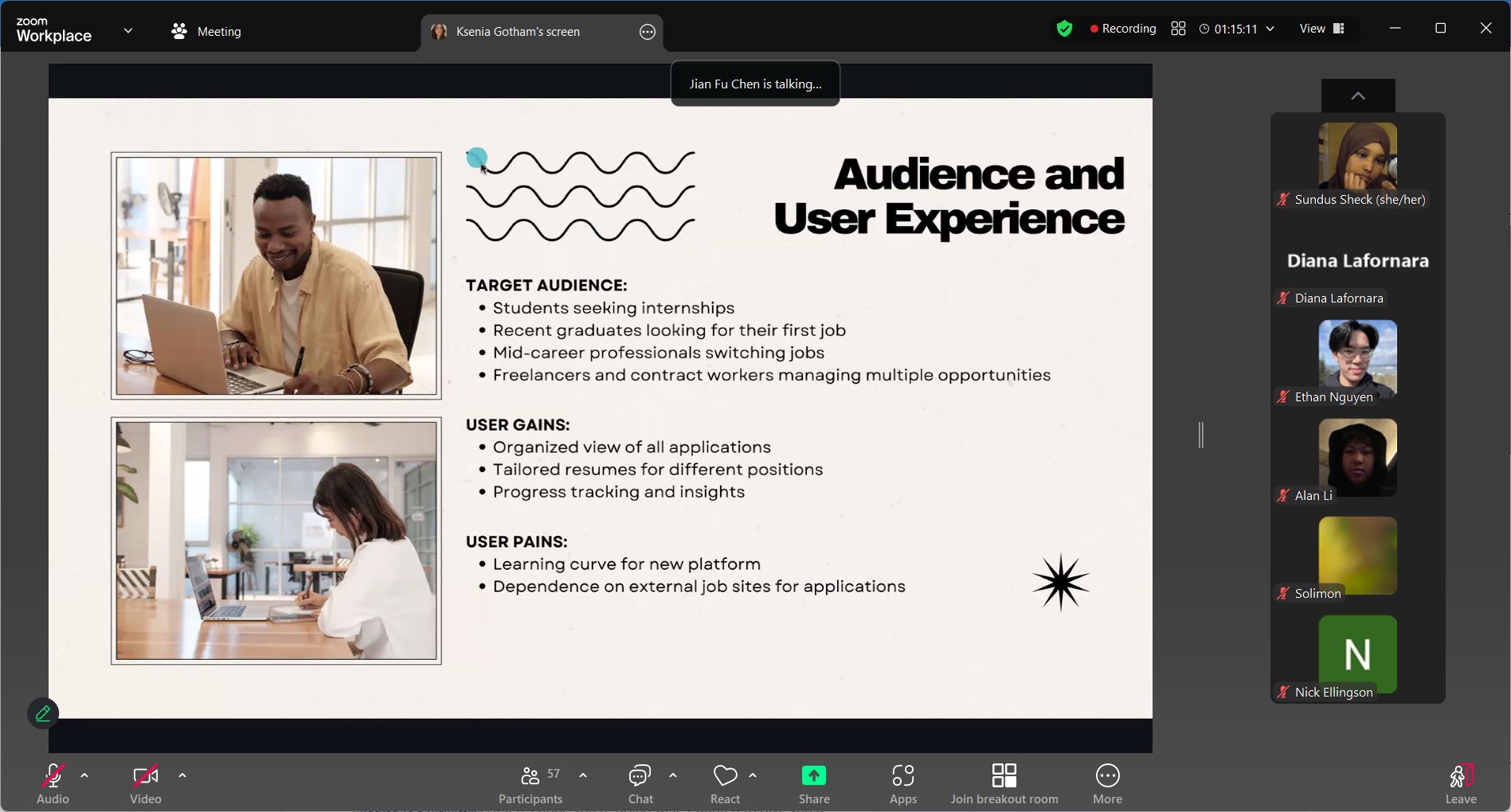
Task: Click the encryption shield icon
Action: tap(1064, 29)
